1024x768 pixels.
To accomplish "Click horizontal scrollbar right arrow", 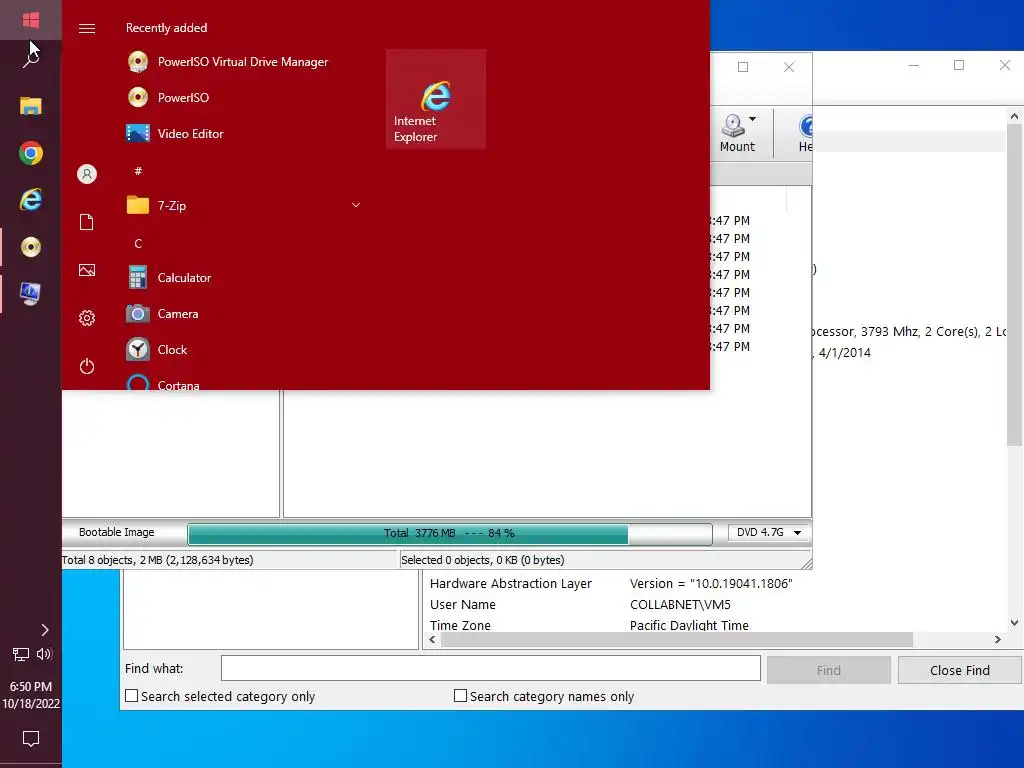I will point(997,639).
